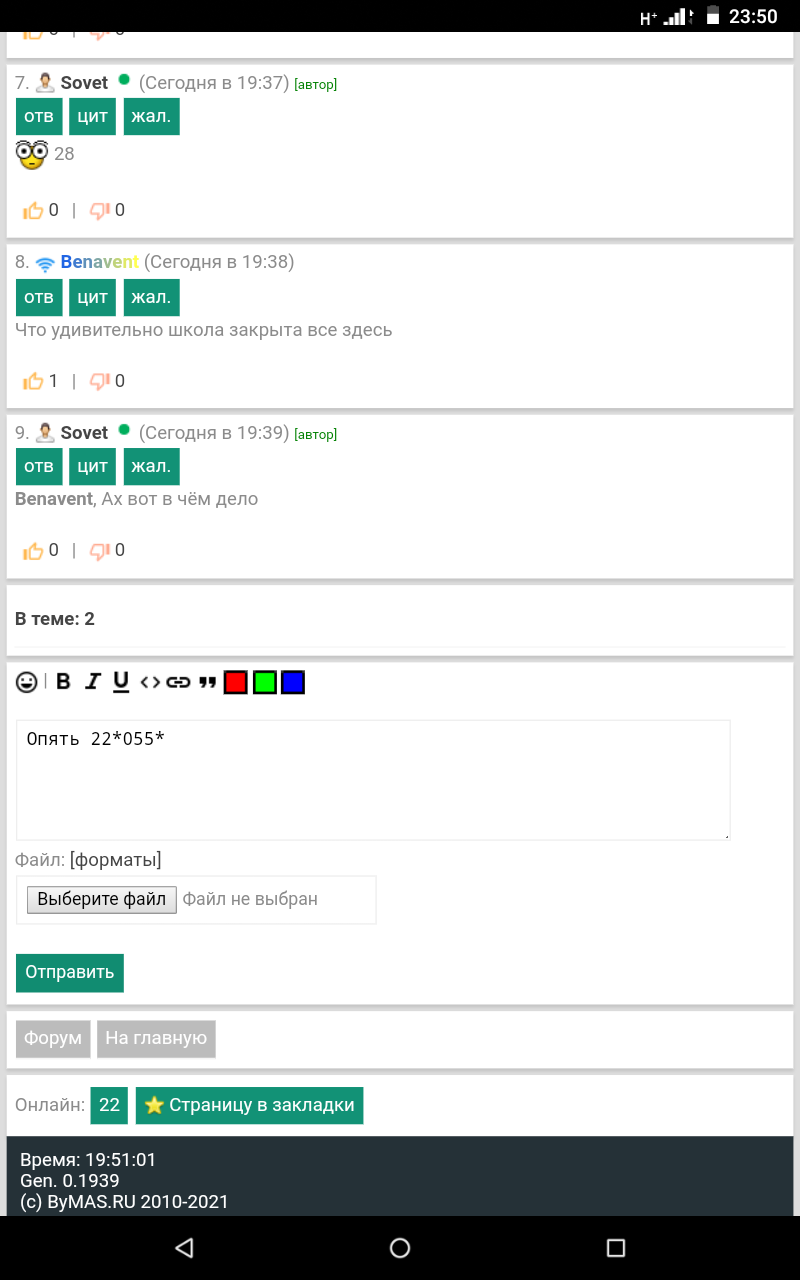Dislike Sovet's post number 9
Image resolution: width=800 pixels, height=1280 pixels.
(x=100, y=550)
